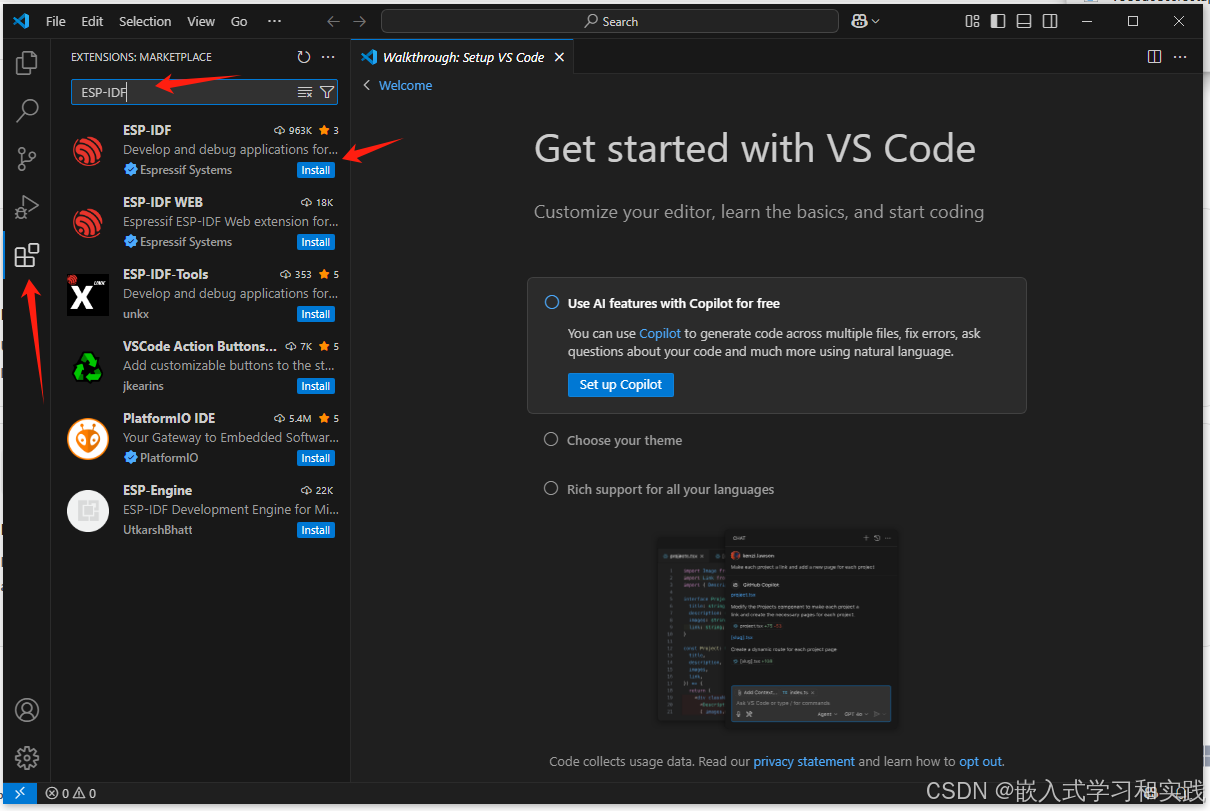
Task: Install the ESP-IDF-Tools extension
Action: coord(316,314)
